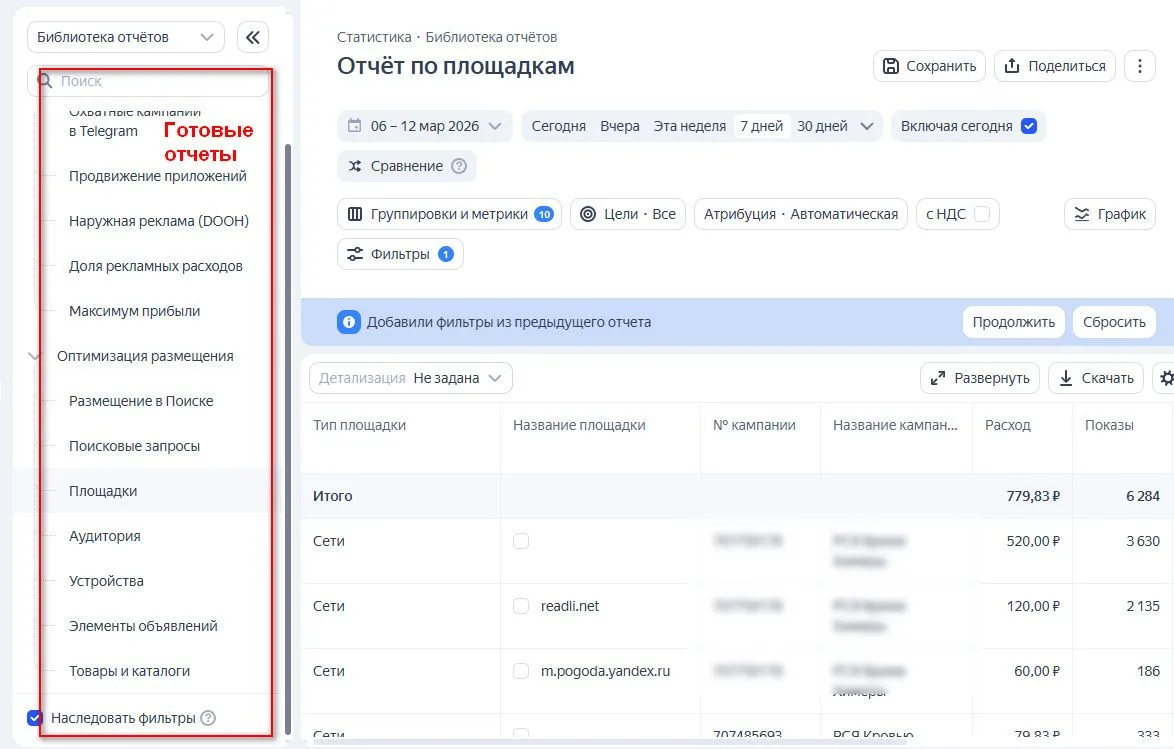Open the Атрибуция · Автоматическая selector
Screen dimensions: 1174x749
pos(800,214)
